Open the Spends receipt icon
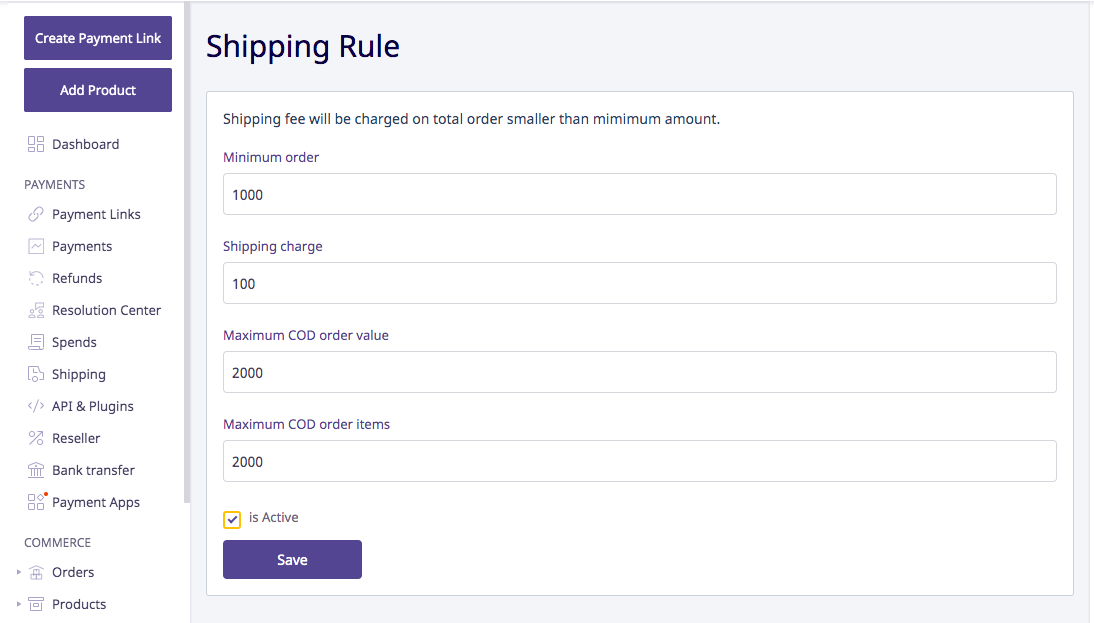Viewport: 1094px width, 623px height. click(x=36, y=342)
